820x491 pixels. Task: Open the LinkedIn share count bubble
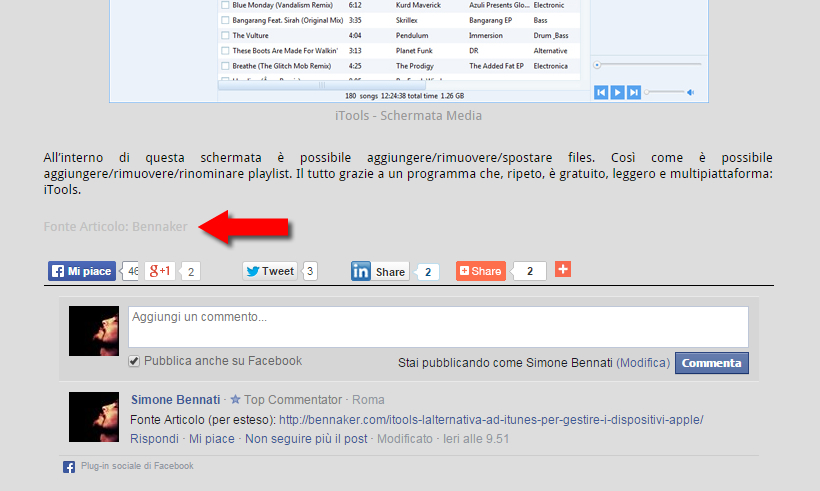[x=427, y=272]
